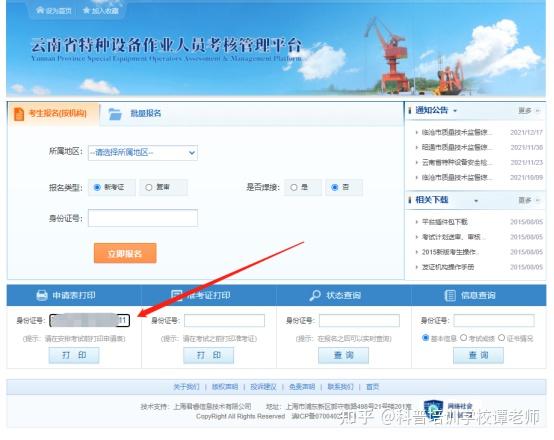Viewport: 554px width, 440px height.
Task: Click the home icon for 设为首页
Action: 40,10
